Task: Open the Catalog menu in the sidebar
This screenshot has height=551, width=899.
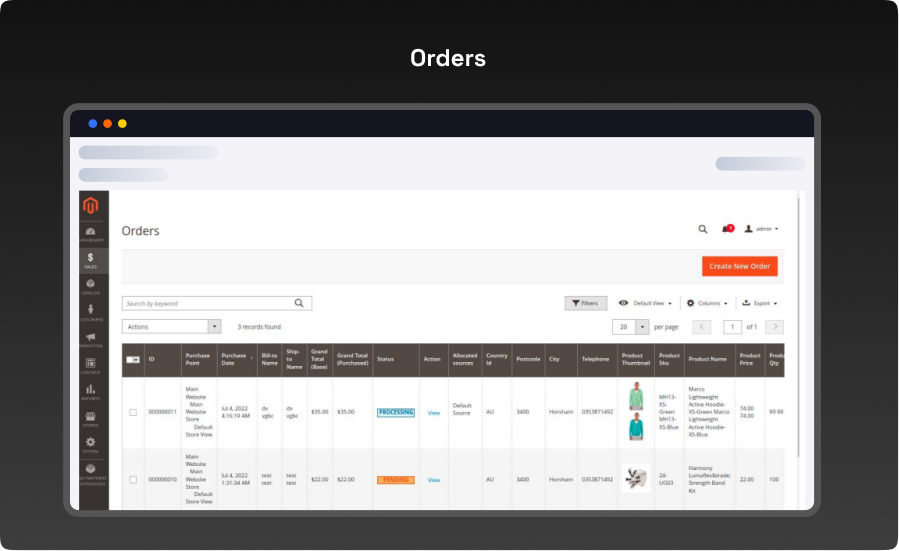Action: (x=91, y=286)
